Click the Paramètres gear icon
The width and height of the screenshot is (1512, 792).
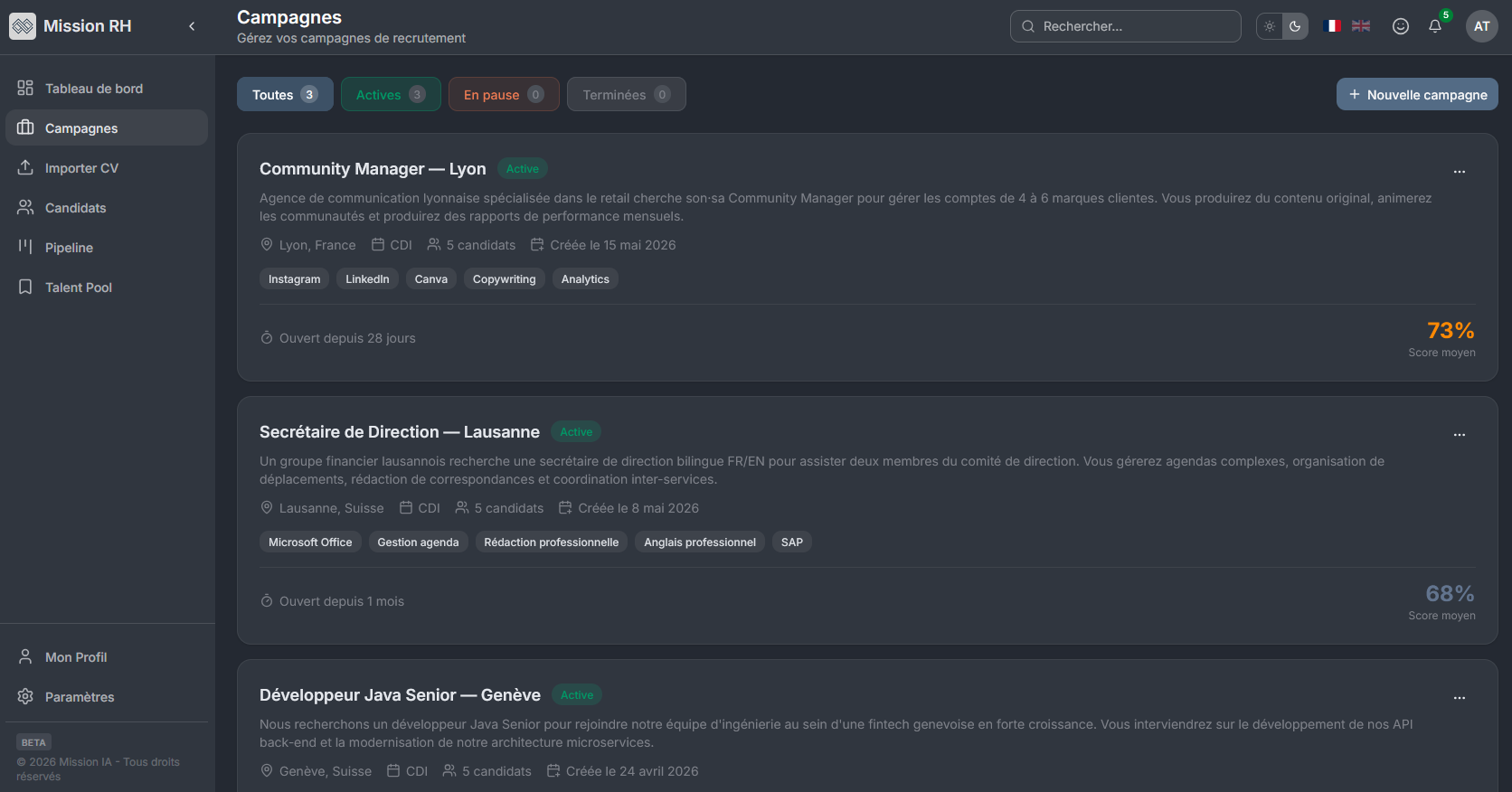(x=25, y=696)
